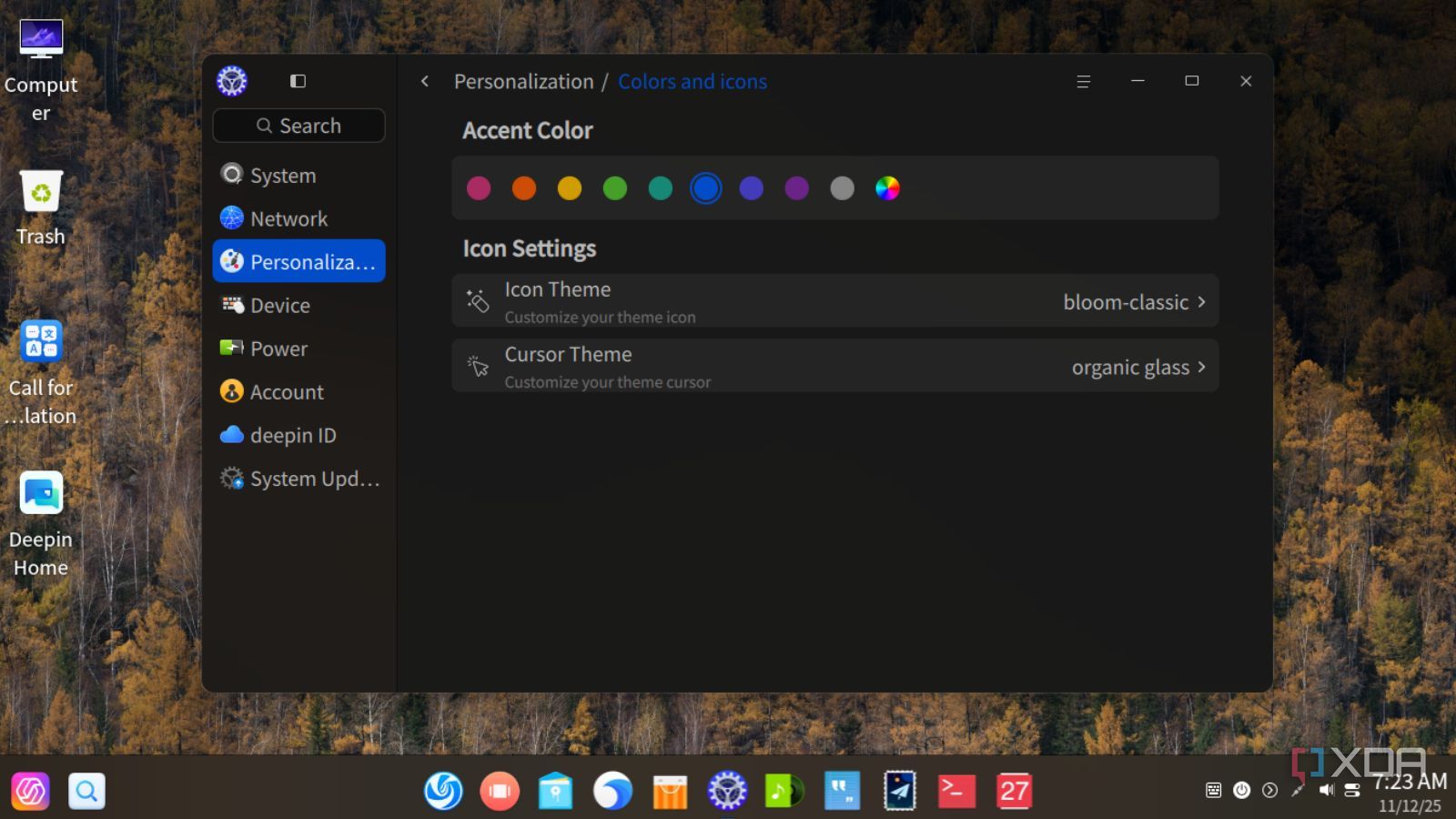Viewport: 1456px width, 819px height.
Task: Click the Search field in sidebar
Action: [x=298, y=126]
